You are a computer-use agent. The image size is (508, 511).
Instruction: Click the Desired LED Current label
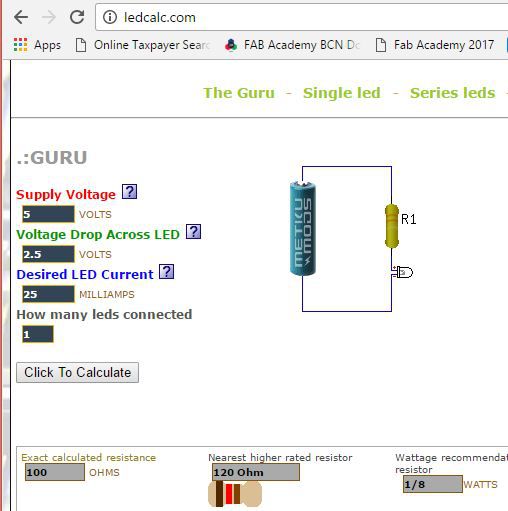(x=85, y=274)
